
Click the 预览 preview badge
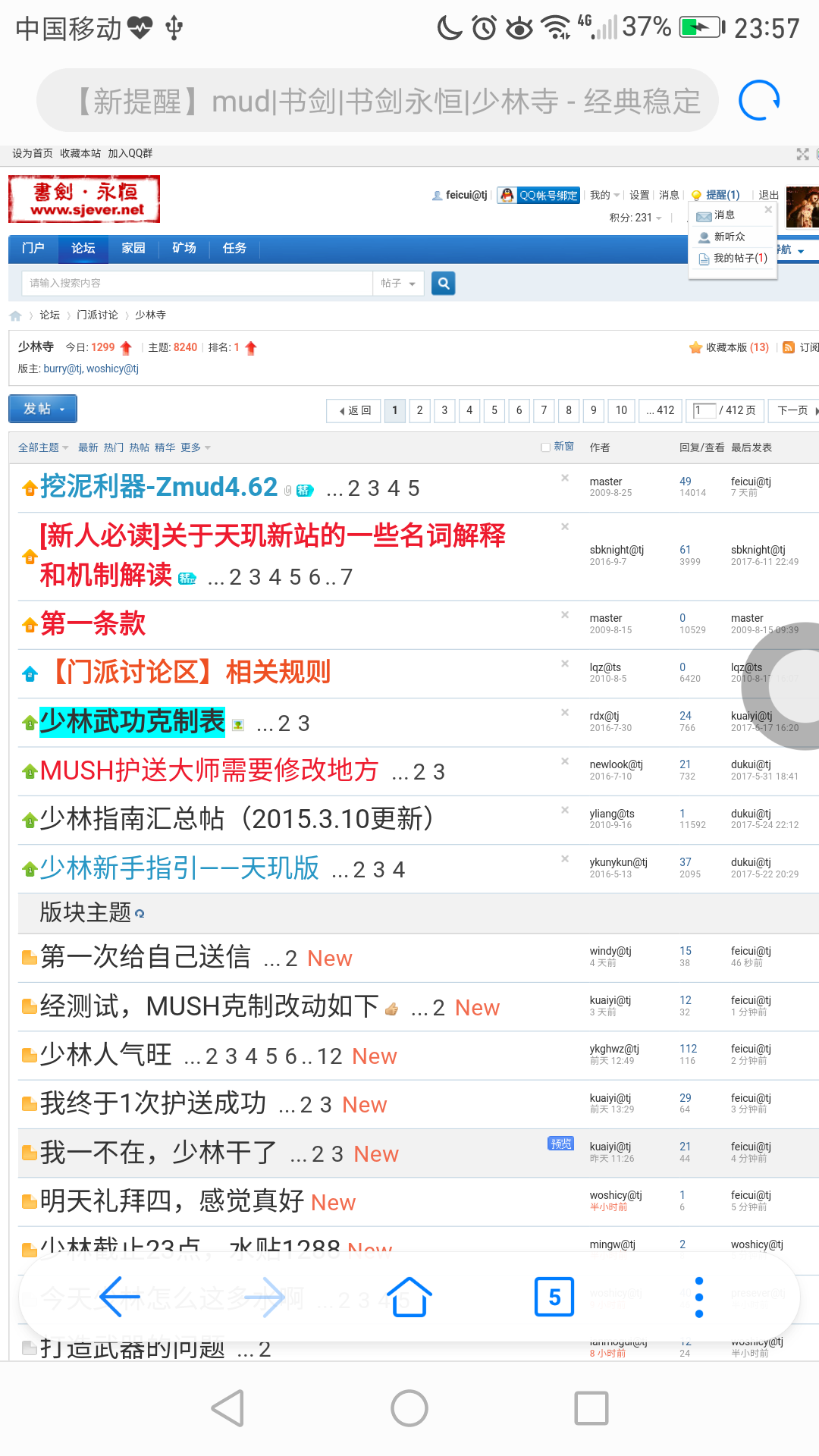coord(561,1144)
